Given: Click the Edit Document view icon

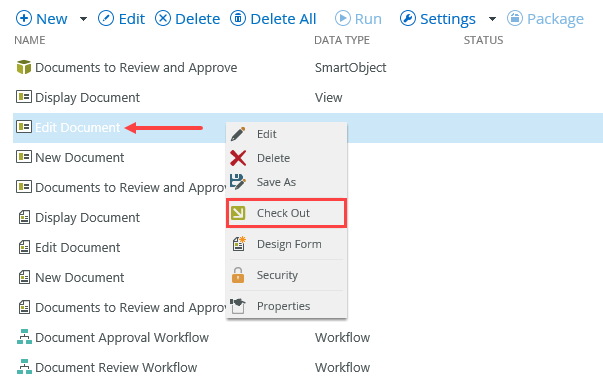Looking at the screenshot, I should point(24,127).
